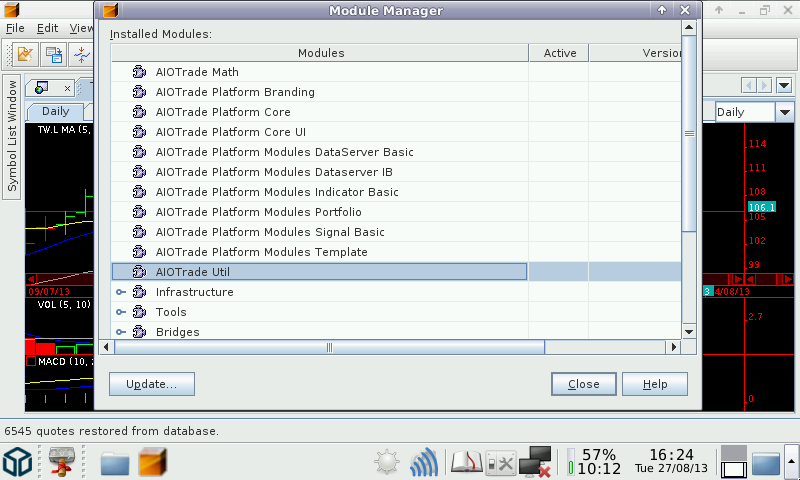Click the DataServer Basic module icon

tap(139, 152)
